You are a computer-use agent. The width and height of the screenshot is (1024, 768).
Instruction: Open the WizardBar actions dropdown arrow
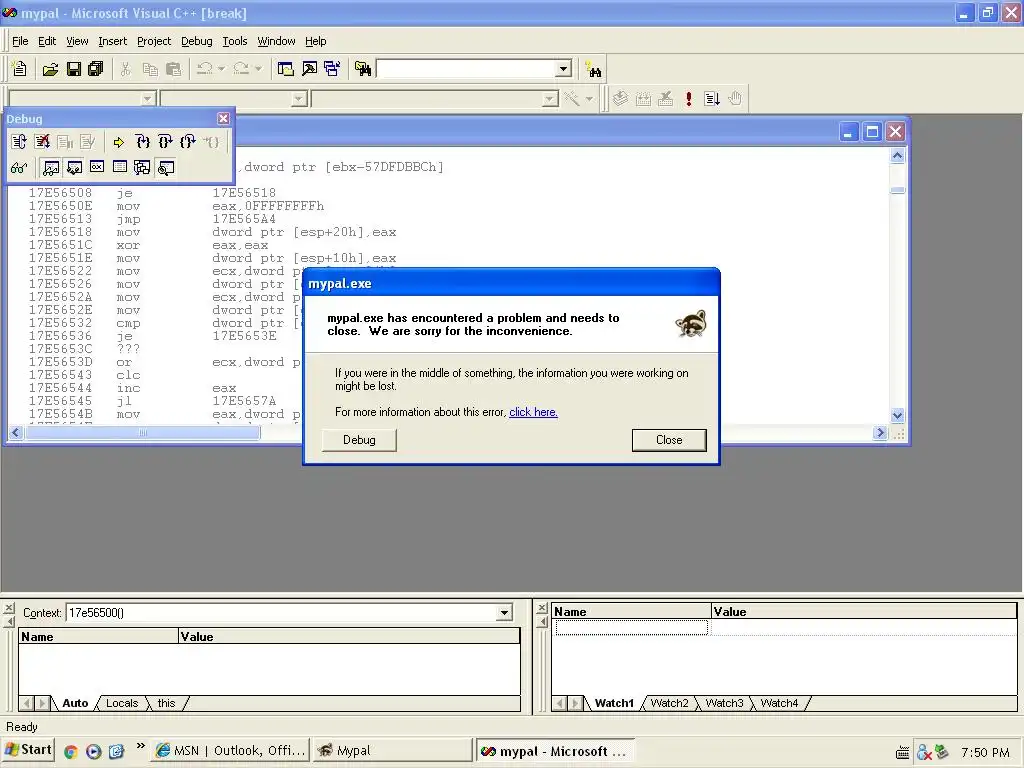[x=589, y=99]
